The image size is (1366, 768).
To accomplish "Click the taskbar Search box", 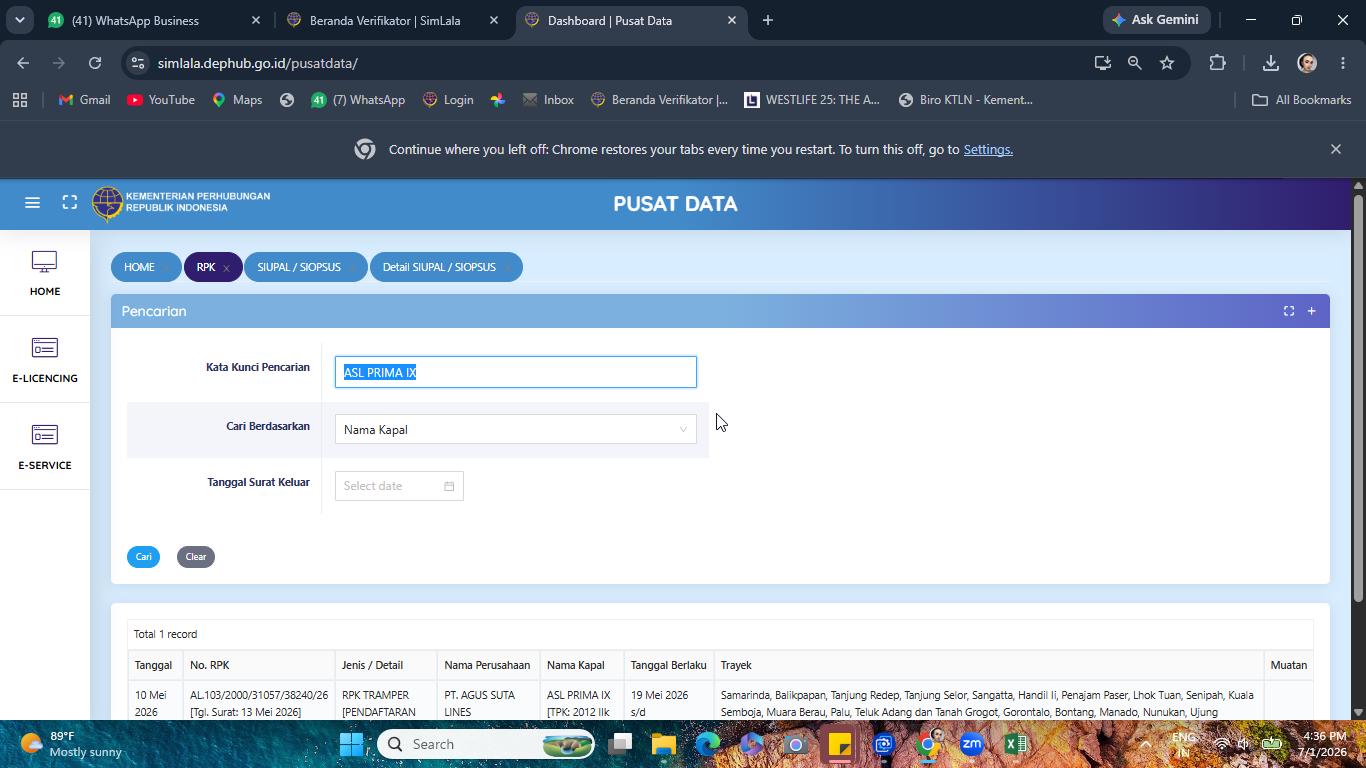I will pos(486,744).
